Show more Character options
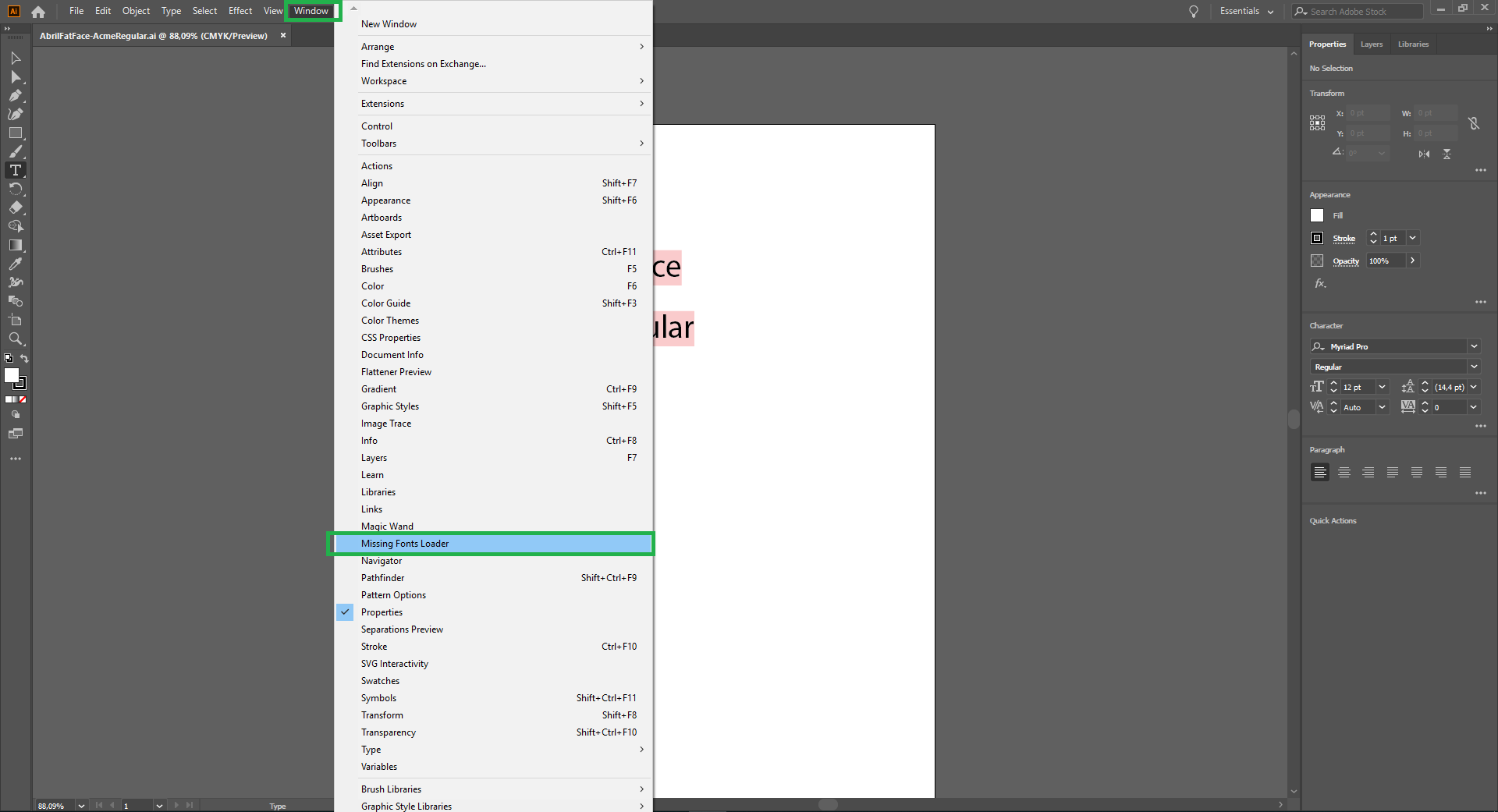The height and width of the screenshot is (812, 1498). [x=1480, y=426]
